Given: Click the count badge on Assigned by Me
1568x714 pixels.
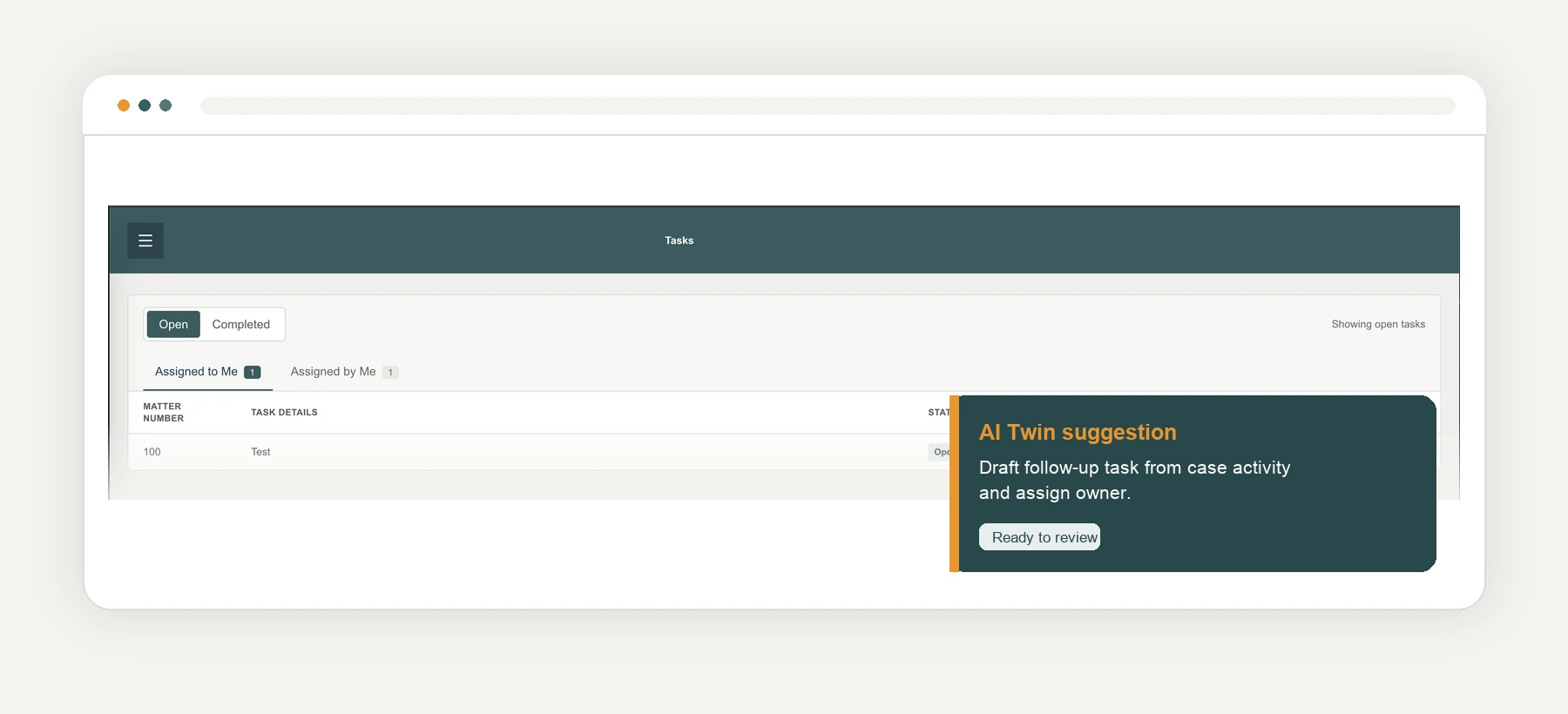Looking at the screenshot, I should 390,372.
